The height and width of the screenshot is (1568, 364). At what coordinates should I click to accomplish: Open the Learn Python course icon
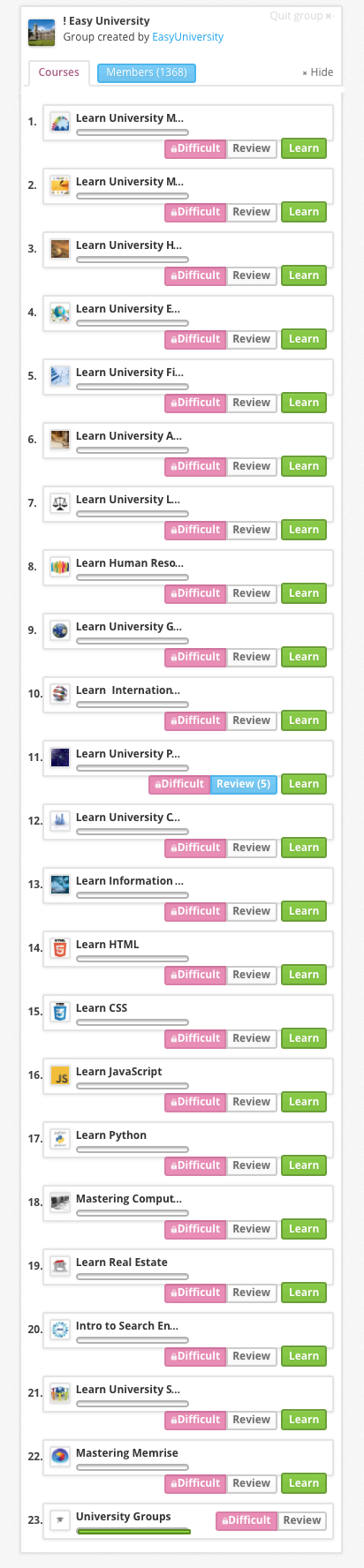[x=60, y=1139]
